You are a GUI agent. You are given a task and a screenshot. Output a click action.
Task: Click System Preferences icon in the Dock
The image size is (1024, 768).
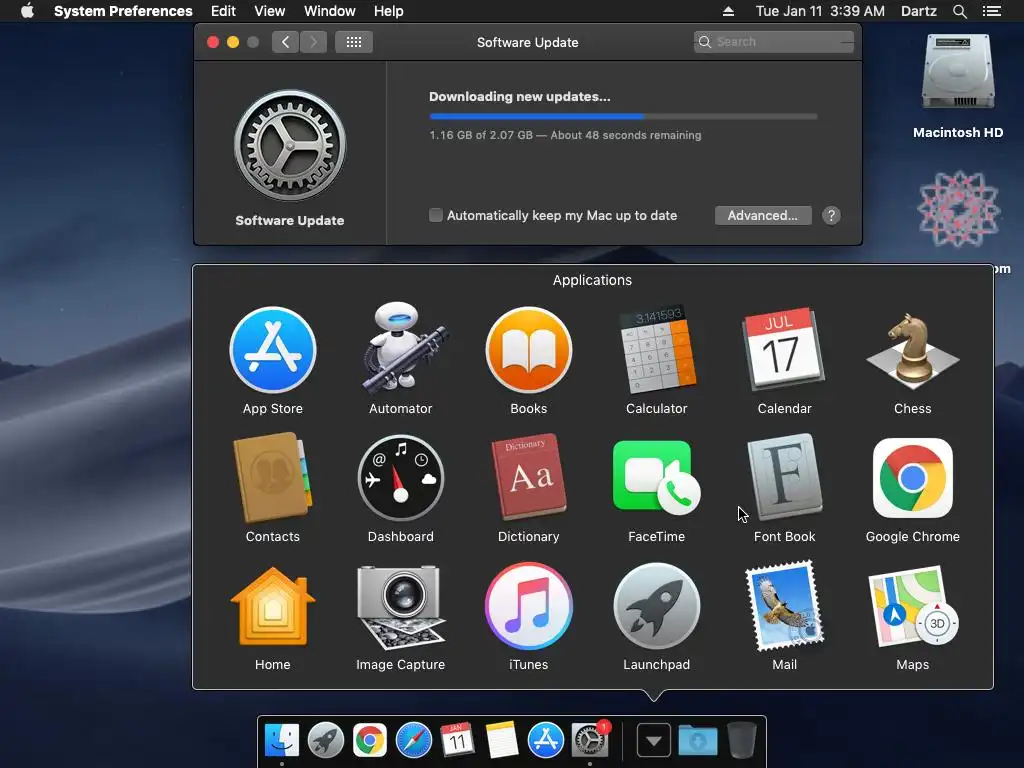(589, 741)
